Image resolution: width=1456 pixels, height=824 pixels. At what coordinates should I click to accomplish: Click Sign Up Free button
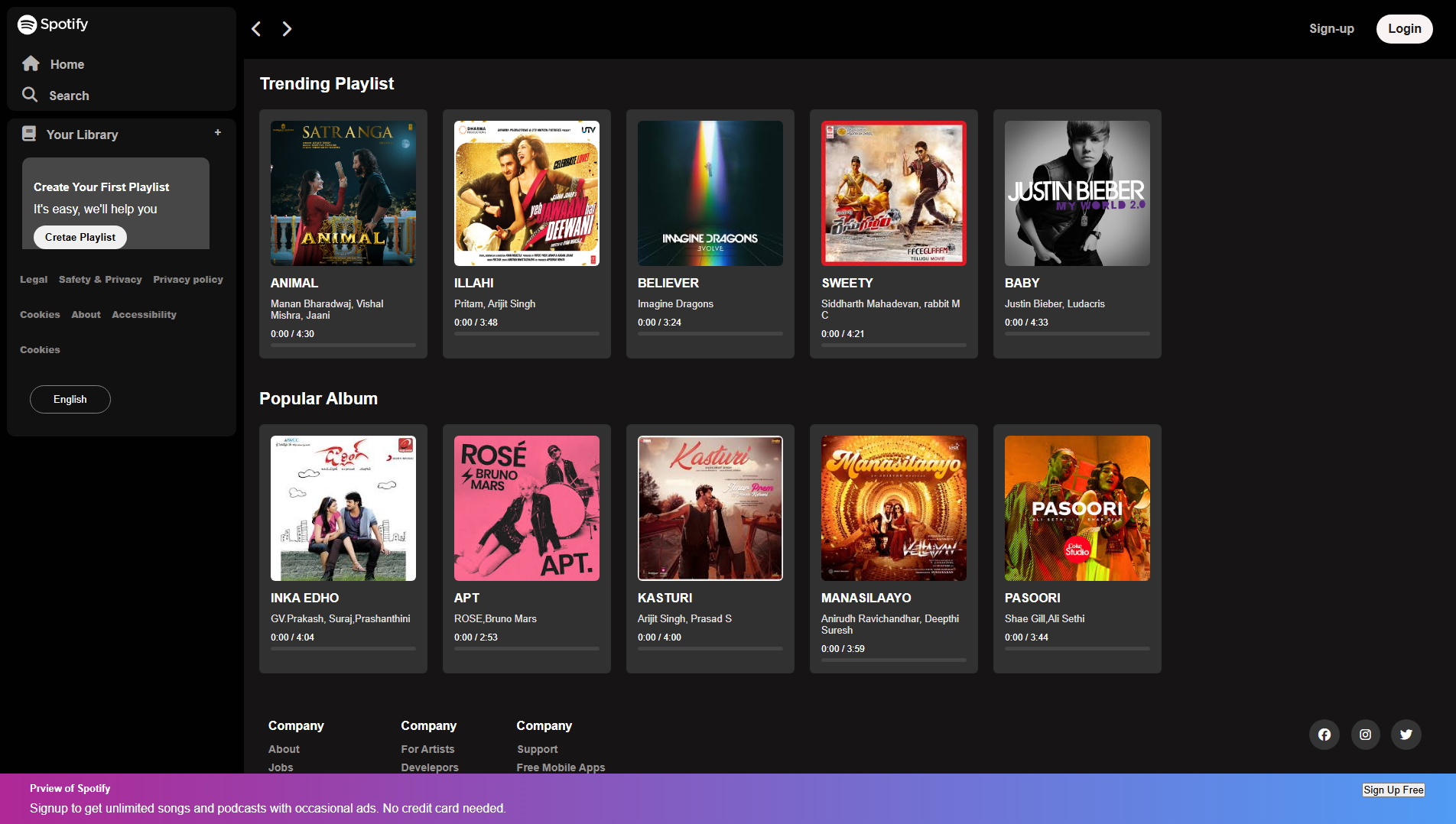click(1393, 790)
